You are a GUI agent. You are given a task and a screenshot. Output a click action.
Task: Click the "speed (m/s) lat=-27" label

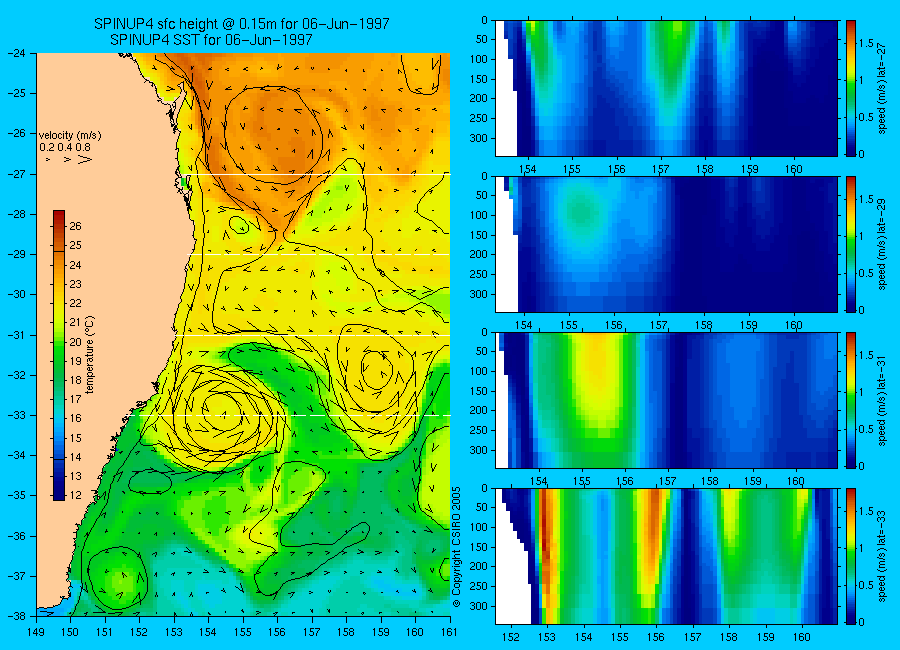click(883, 88)
